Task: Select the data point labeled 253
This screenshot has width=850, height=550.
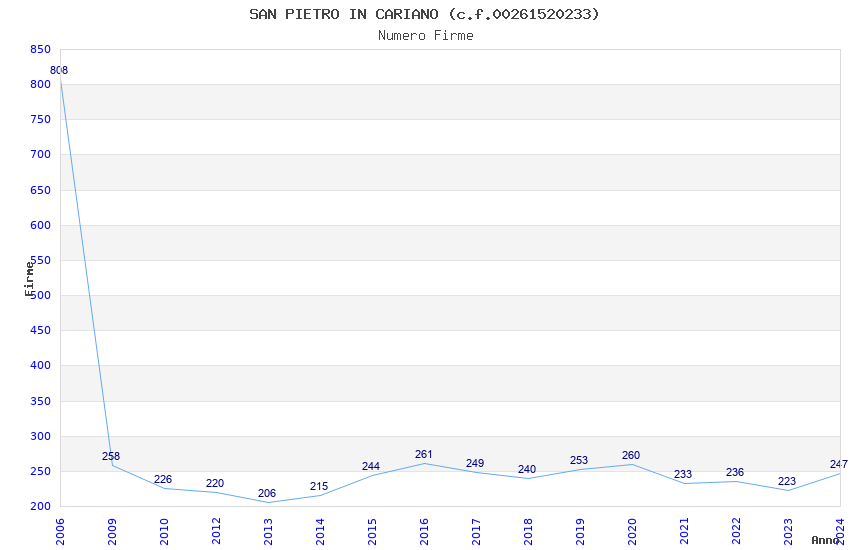Action: tap(579, 460)
